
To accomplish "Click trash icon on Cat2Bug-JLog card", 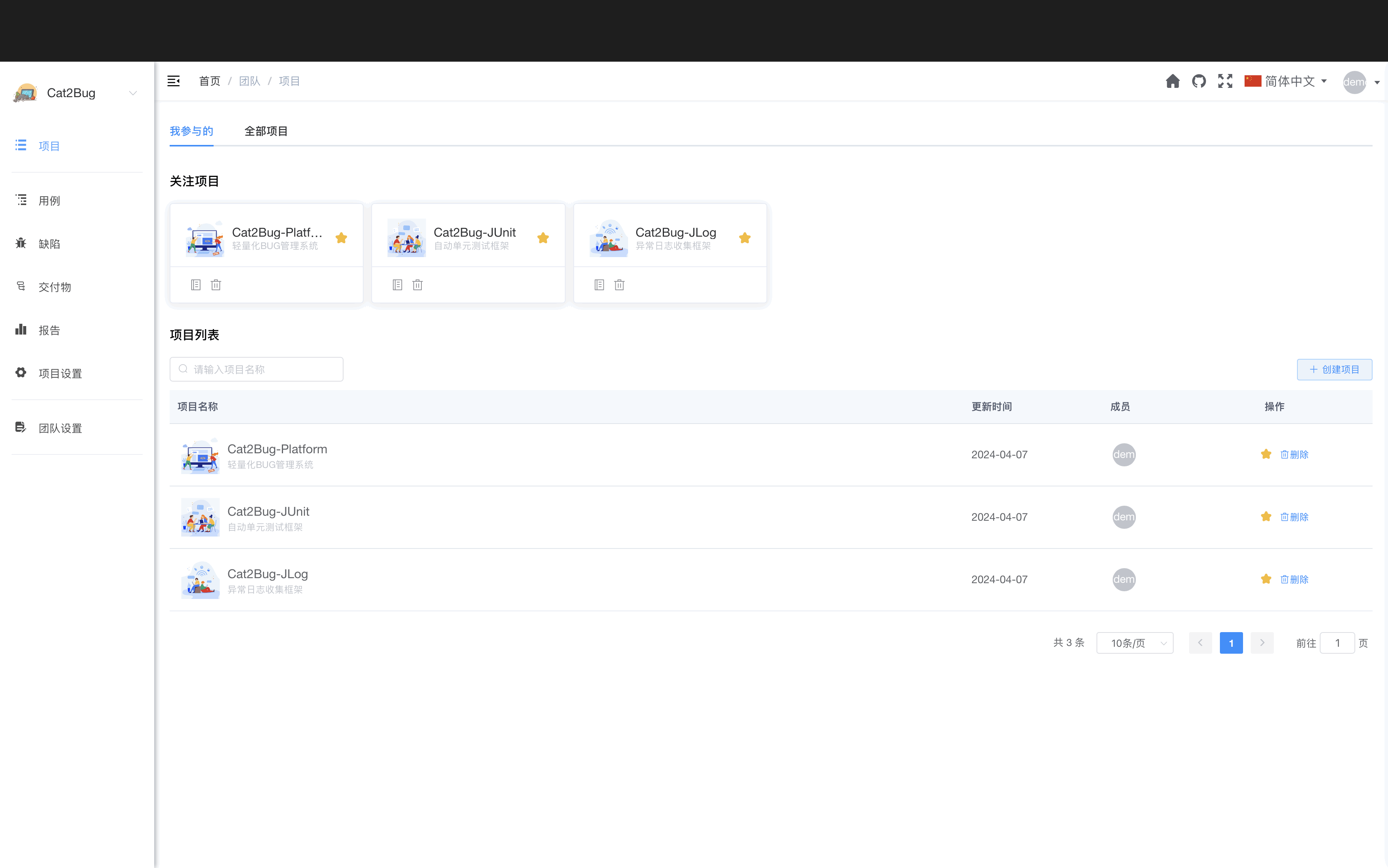I will (x=619, y=285).
